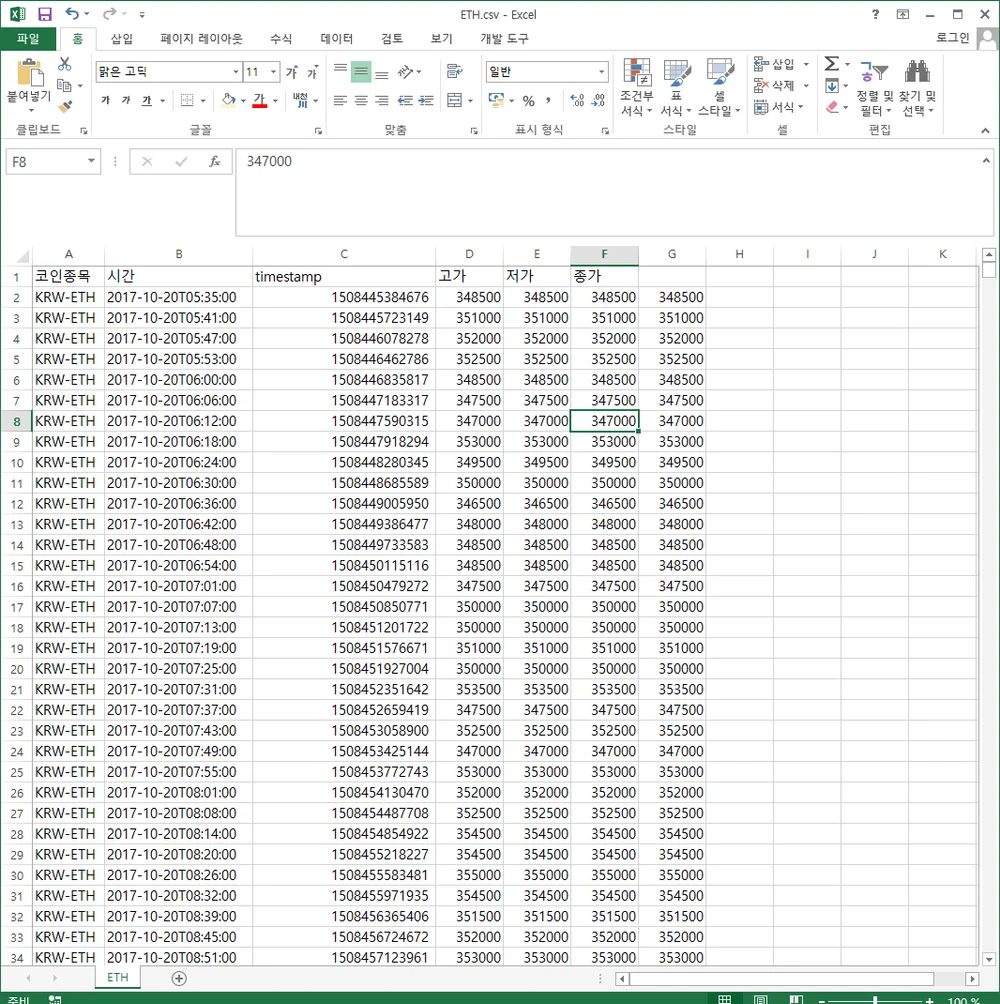This screenshot has height=1004, width=1000.
Task: Apply percent style number format
Action: pos(528,101)
